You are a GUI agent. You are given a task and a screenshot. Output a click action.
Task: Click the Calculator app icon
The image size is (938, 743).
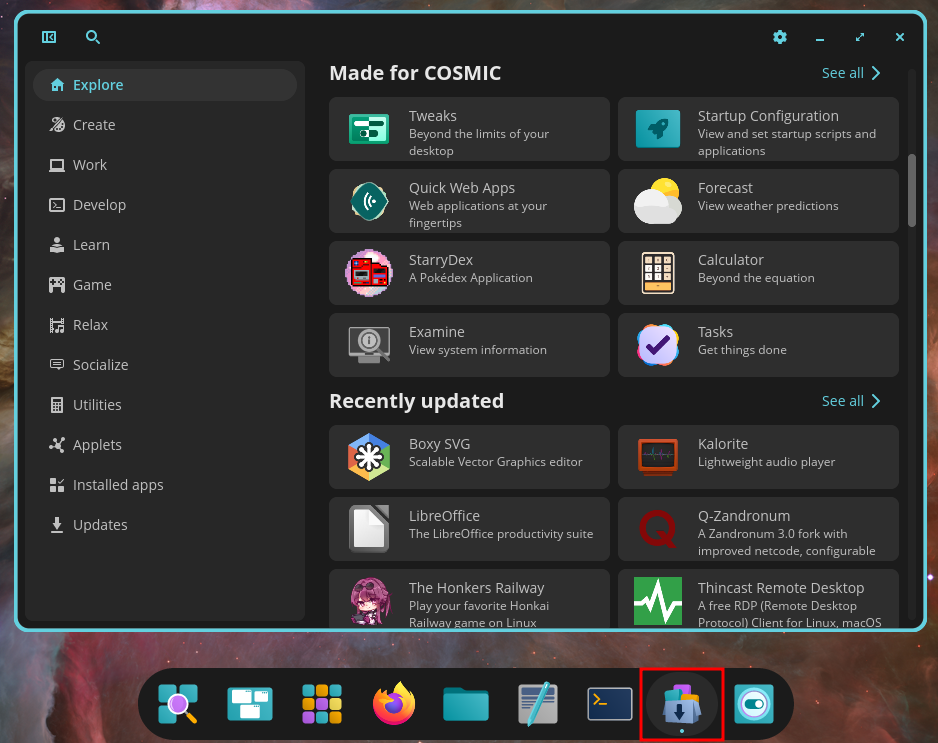click(657, 272)
